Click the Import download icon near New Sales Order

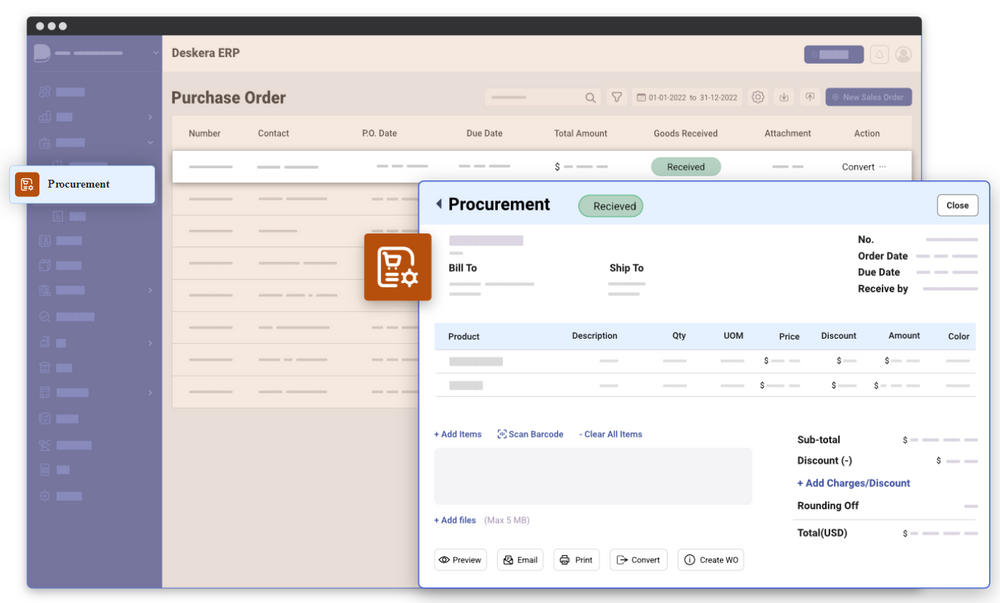pos(784,97)
